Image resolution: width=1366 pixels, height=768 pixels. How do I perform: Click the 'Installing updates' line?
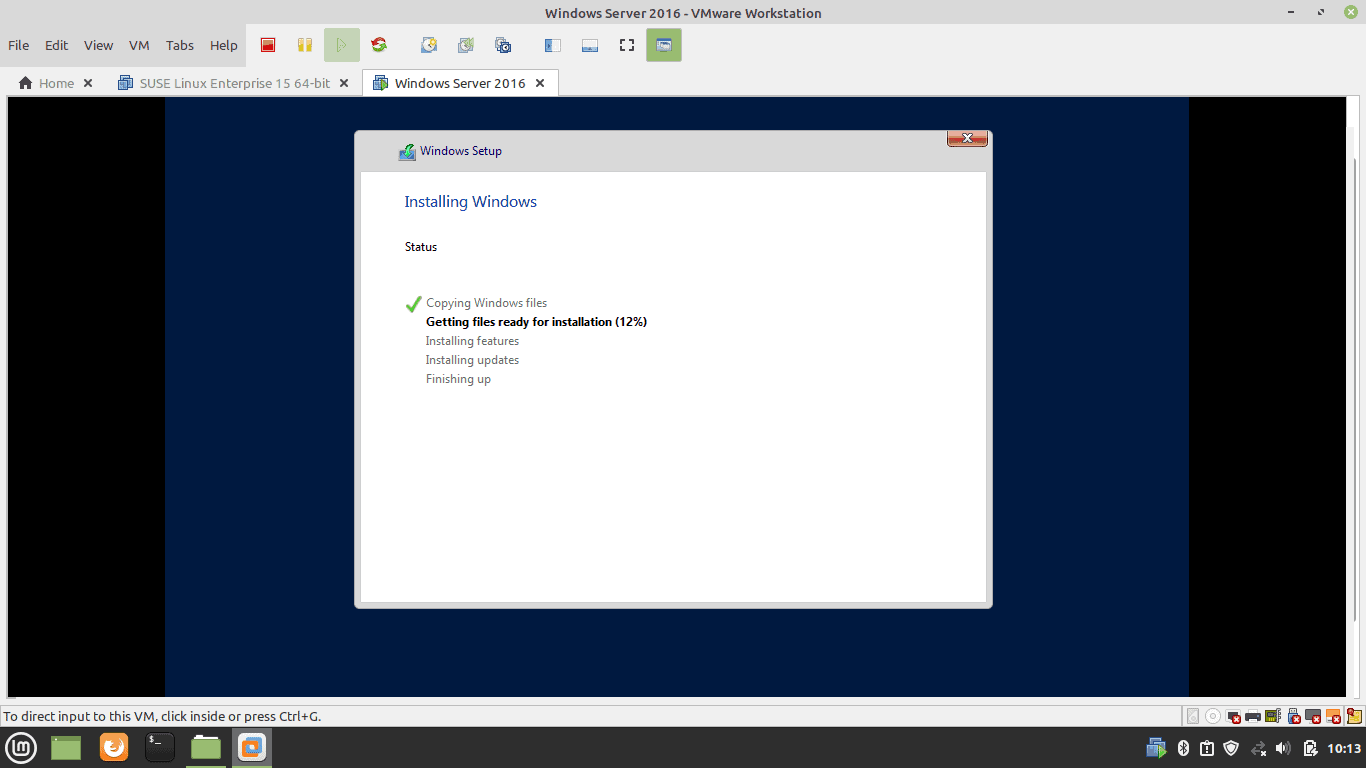coord(472,360)
